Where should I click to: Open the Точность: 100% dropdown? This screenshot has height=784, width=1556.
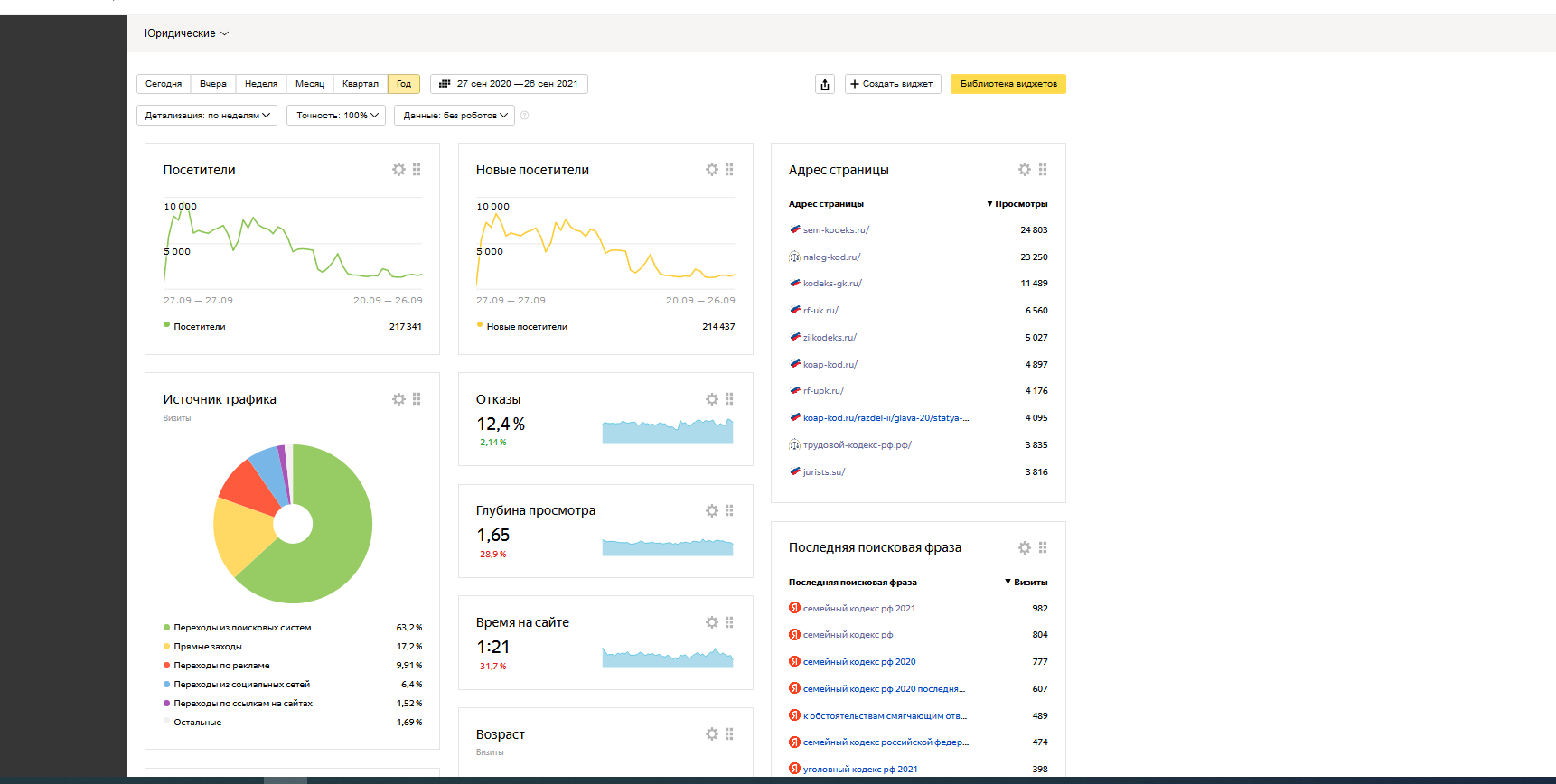coord(336,116)
